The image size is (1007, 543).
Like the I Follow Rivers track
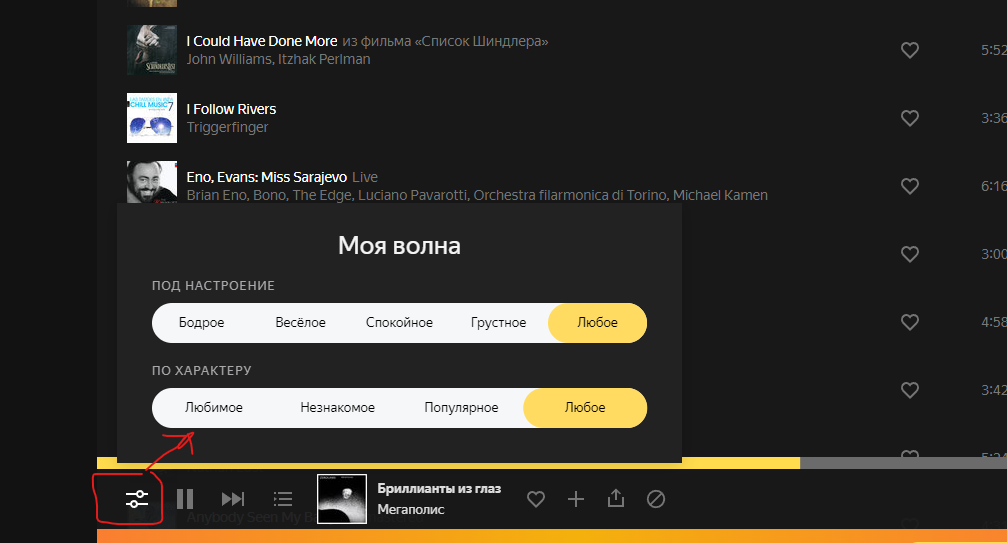(909, 118)
